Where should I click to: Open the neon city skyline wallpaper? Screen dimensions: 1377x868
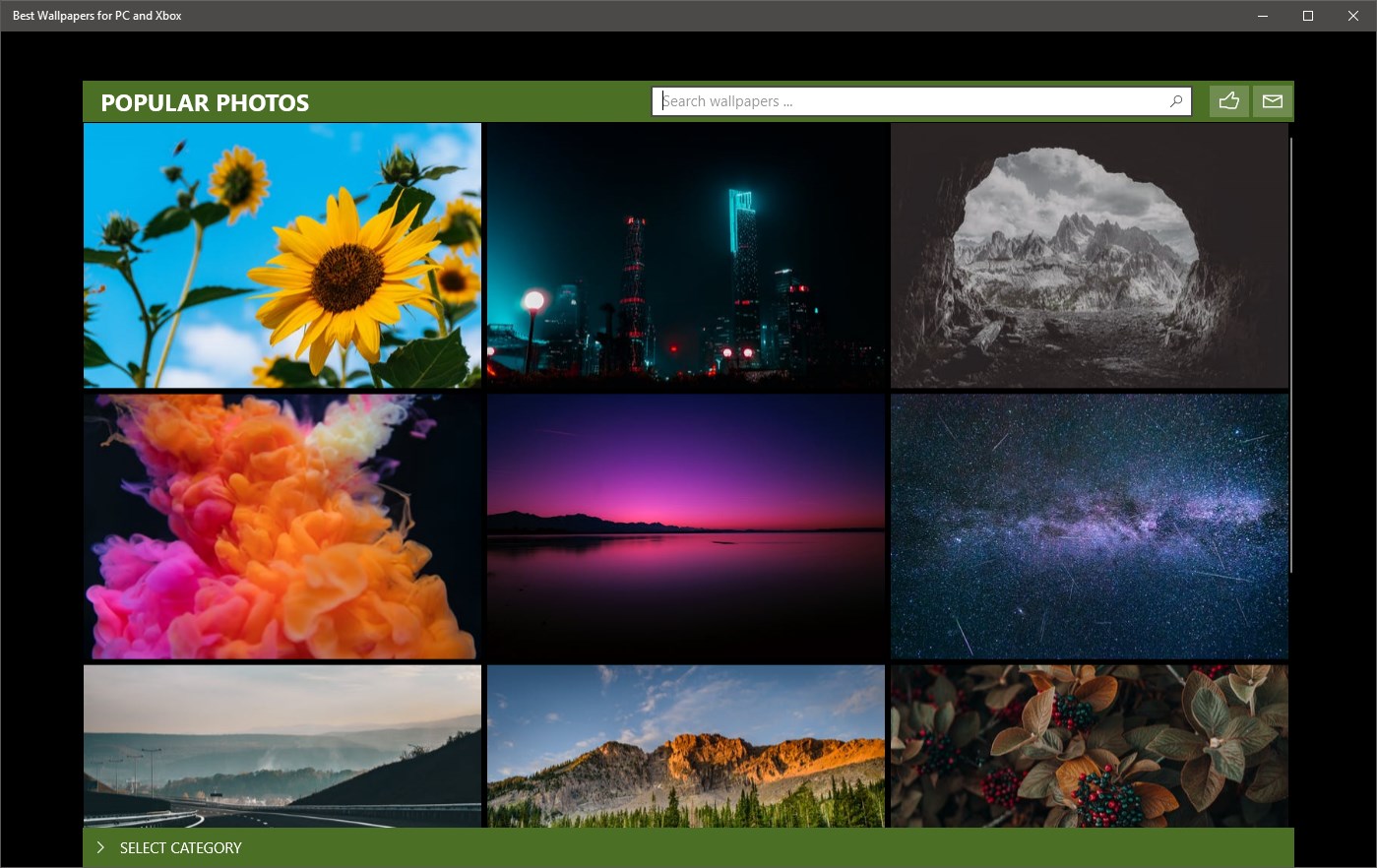[x=686, y=255]
